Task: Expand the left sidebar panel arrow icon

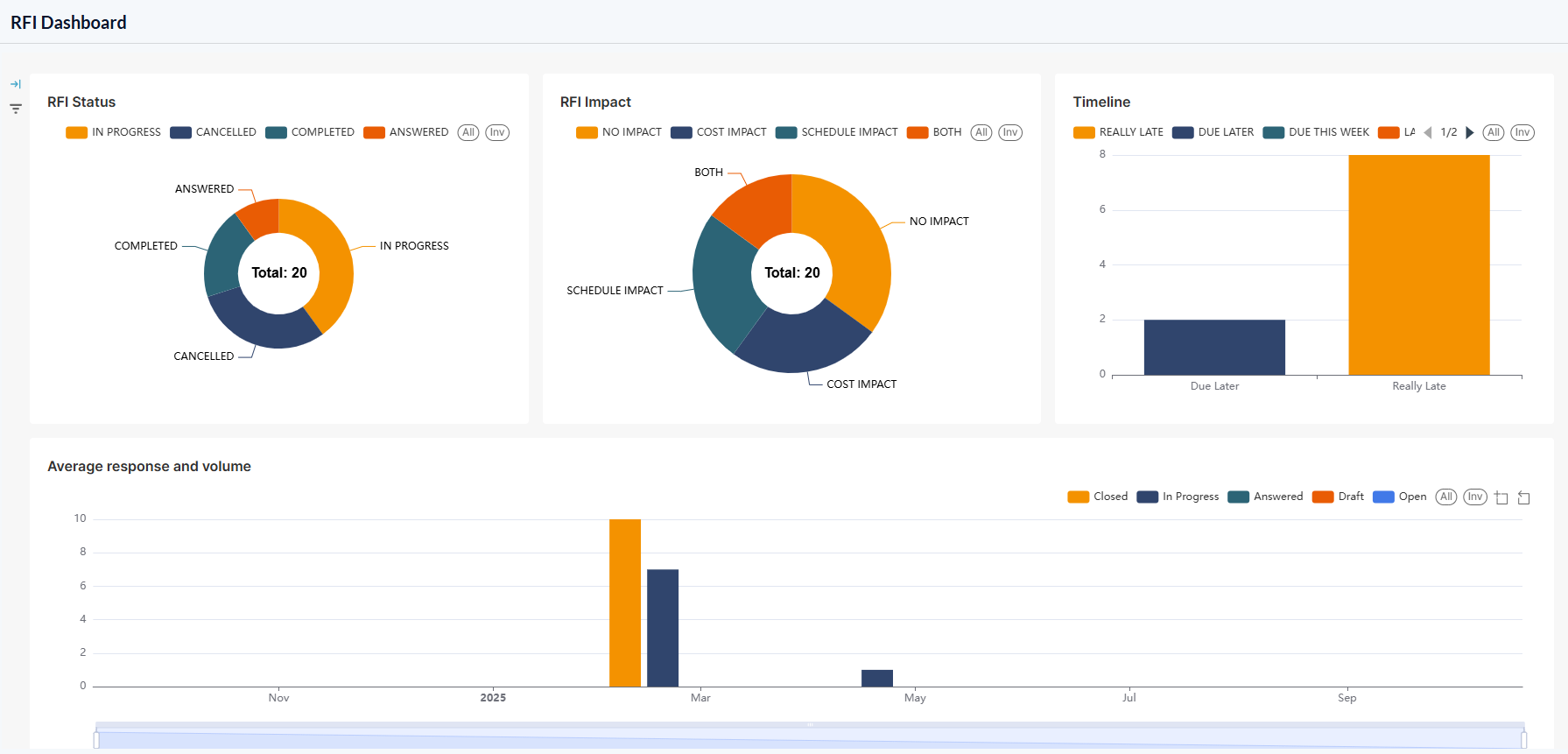Action: (16, 84)
